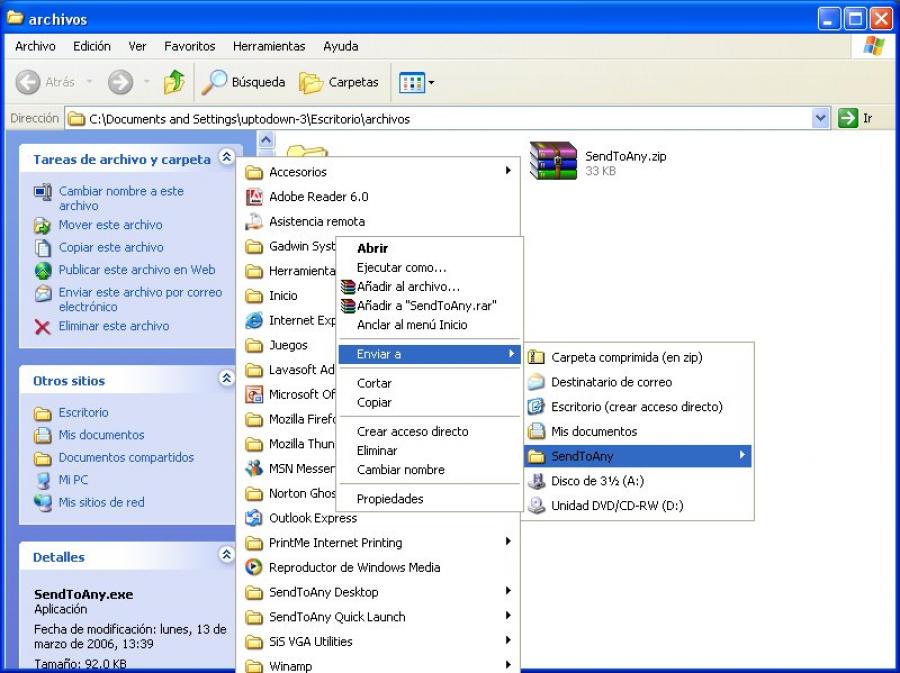This screenshot has height=673, width=900.
Task: Open the views dropdown arrow
Action: click(x=432, y=83)
